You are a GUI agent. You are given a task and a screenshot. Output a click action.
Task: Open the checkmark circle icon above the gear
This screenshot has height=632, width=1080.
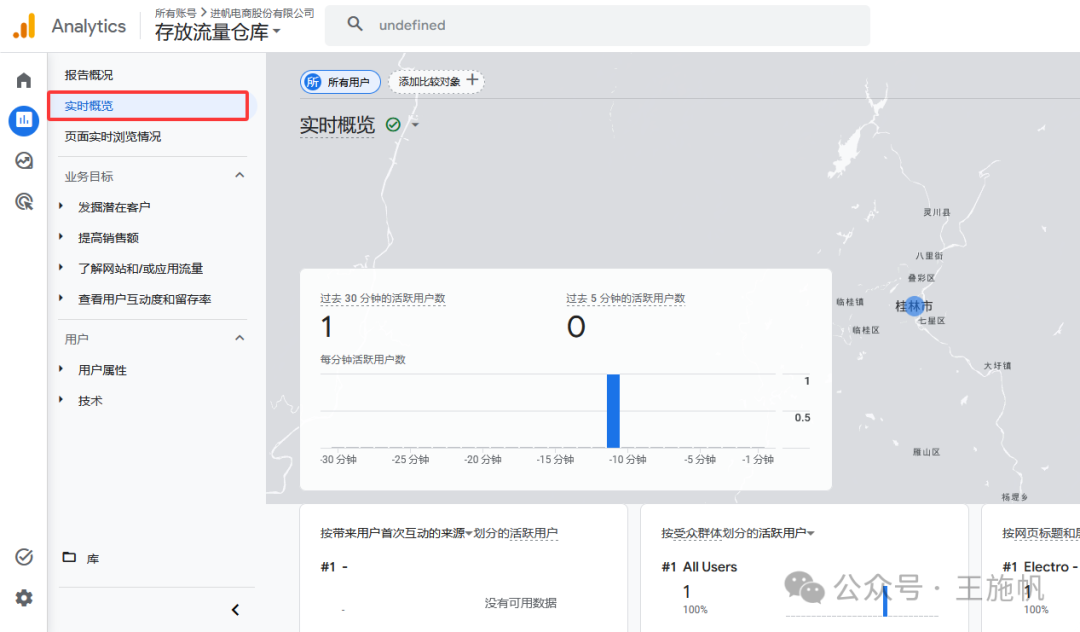[24, 556]
